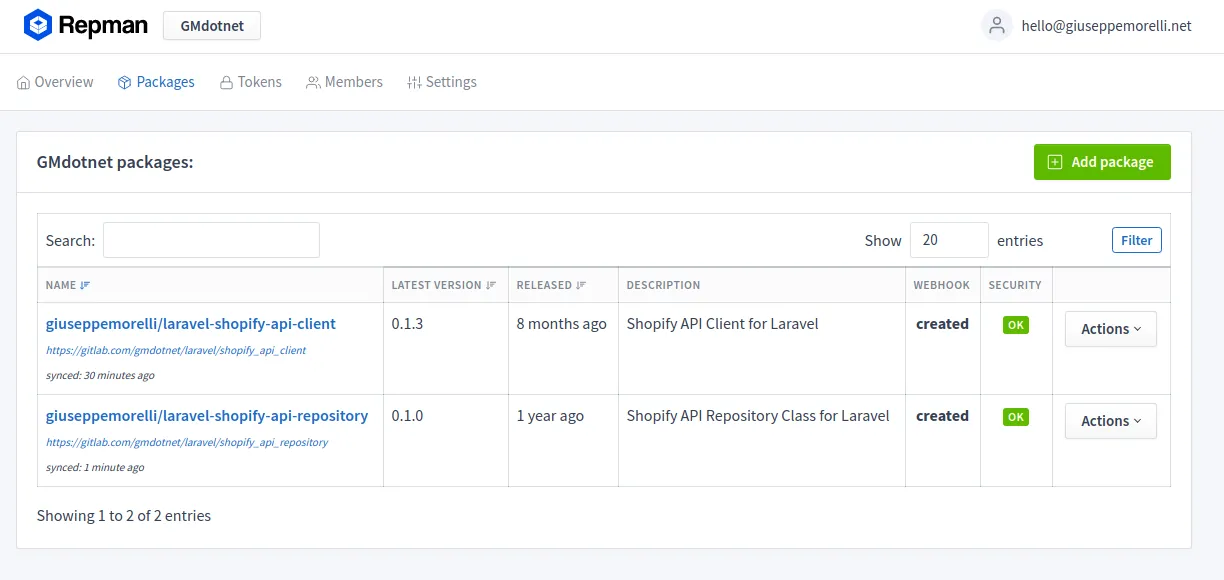
Task: Open giuseppemorelli/laravel-shopify-api-client package link
Action: click(191, 324)
